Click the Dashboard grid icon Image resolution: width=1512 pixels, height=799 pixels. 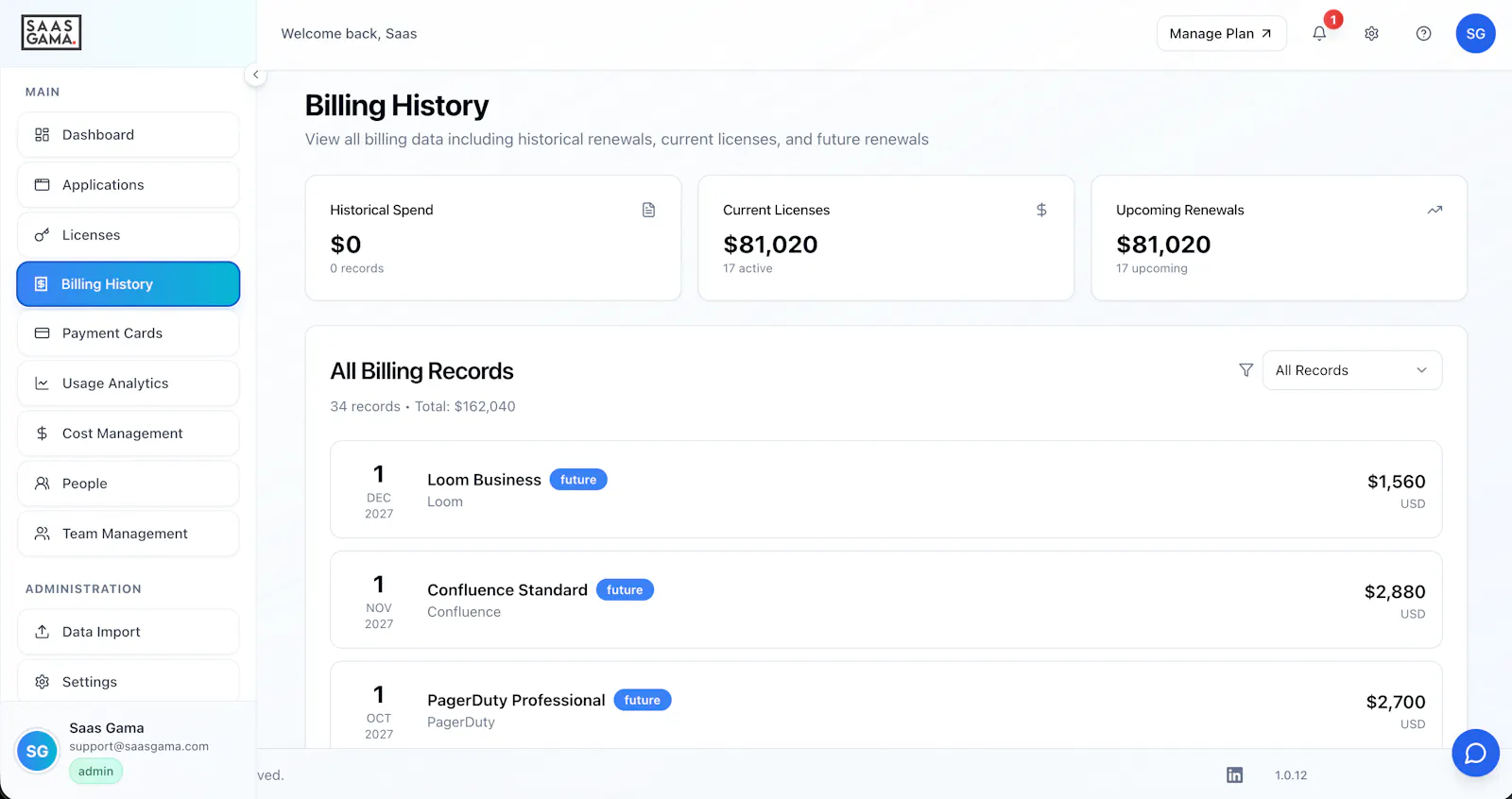click(x=42, y=135)
